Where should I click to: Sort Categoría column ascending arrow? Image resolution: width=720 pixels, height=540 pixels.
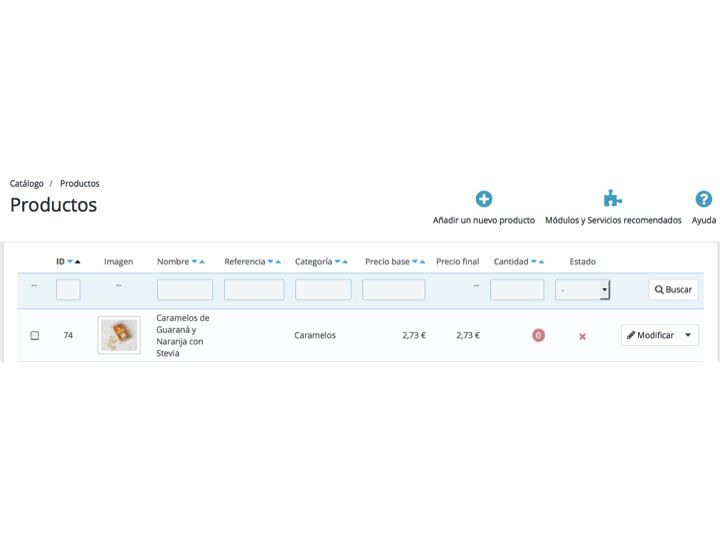point(345,262)
